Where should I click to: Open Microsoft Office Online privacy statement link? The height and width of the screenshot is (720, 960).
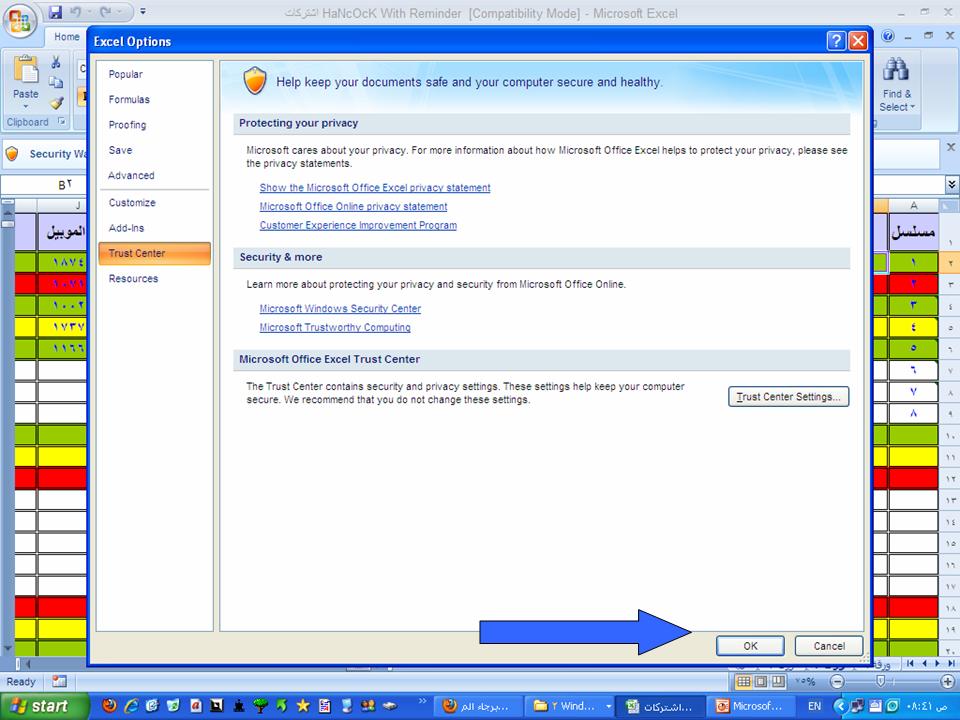pyautogui.click(x=353, y=206)
